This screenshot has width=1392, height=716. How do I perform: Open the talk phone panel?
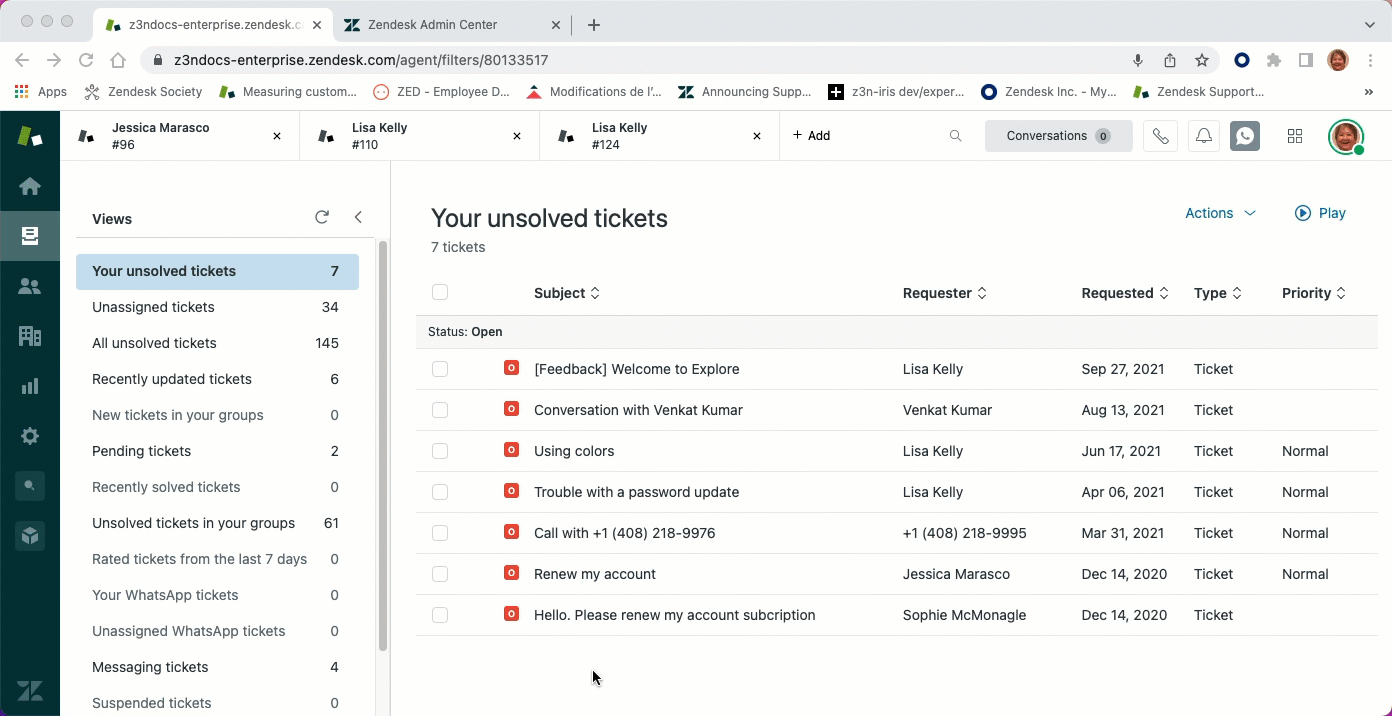(x=1160, y=135)
